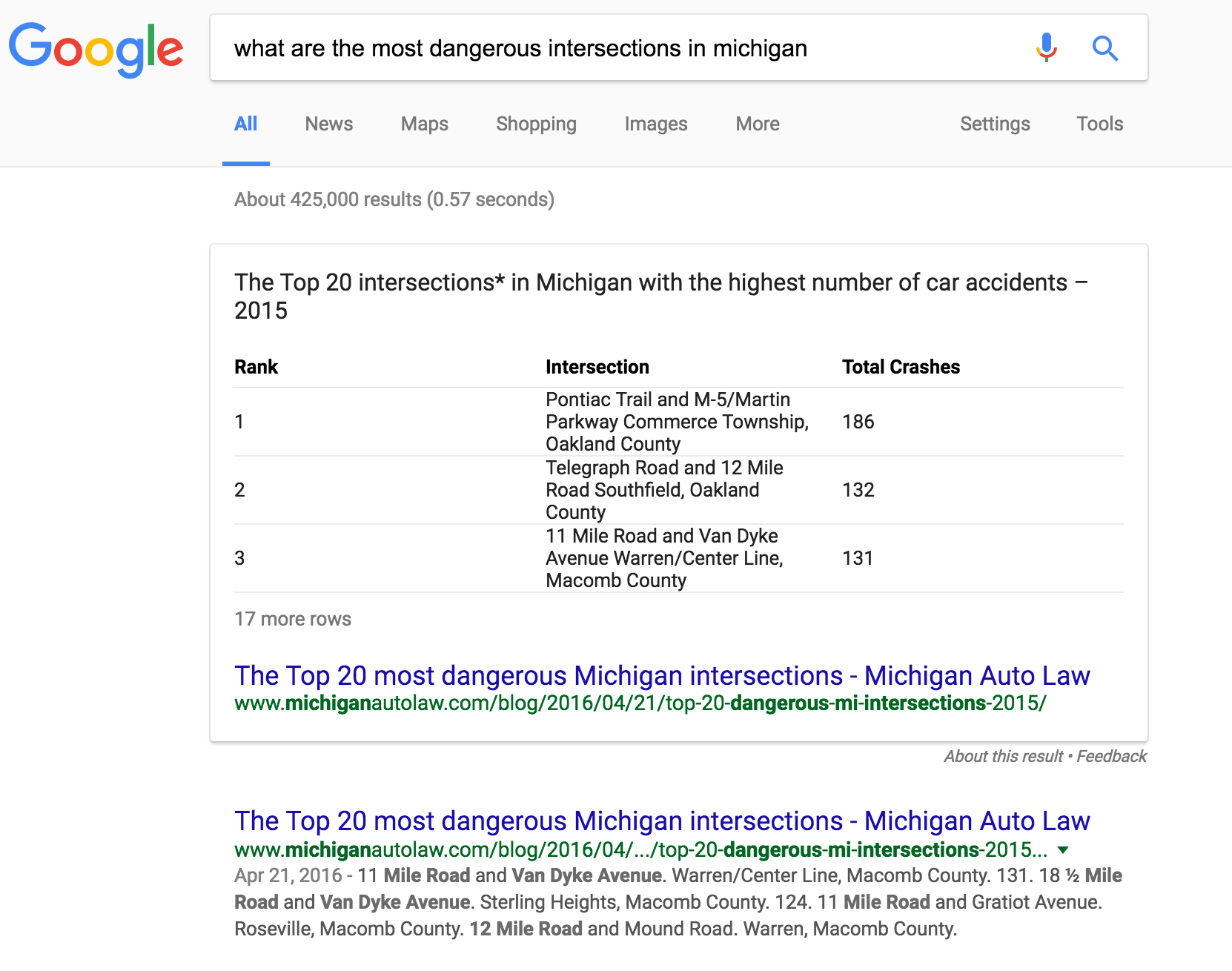The height and width of the screenshot is (971, 1232).
Task: Go to the Shopping tab
Action: [536, 124]
